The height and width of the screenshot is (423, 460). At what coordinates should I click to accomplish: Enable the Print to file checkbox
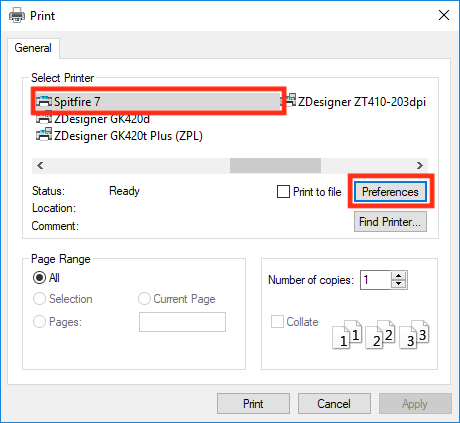pos(283,192)
